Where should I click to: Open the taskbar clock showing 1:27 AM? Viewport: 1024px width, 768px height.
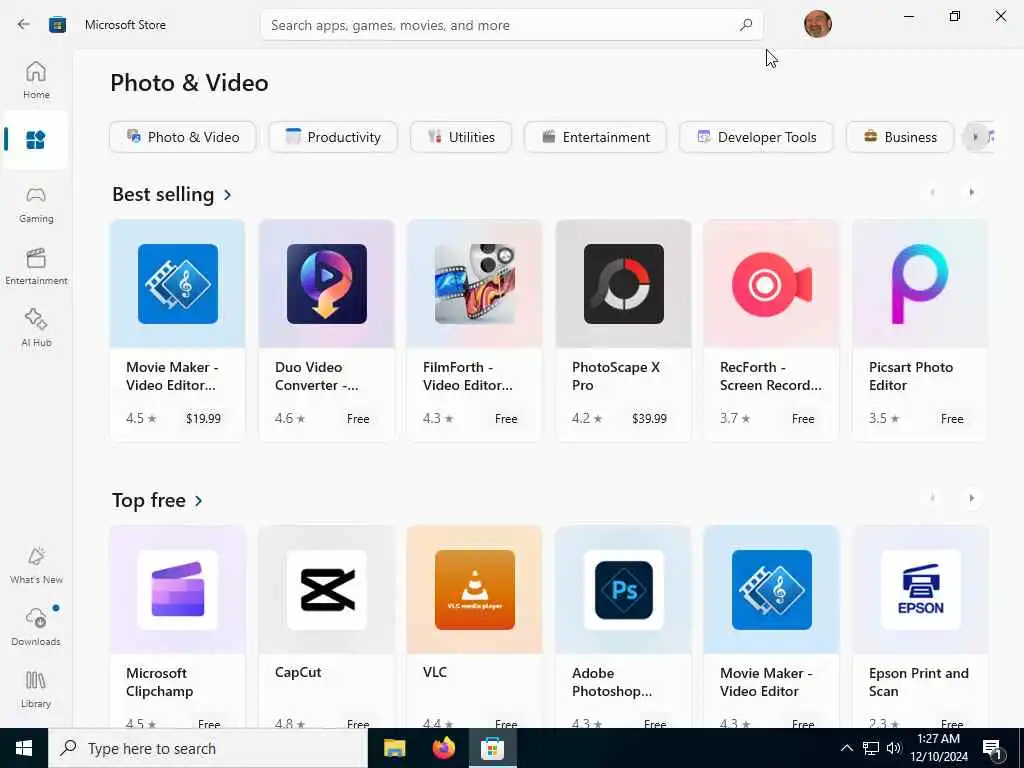(939, 748)
